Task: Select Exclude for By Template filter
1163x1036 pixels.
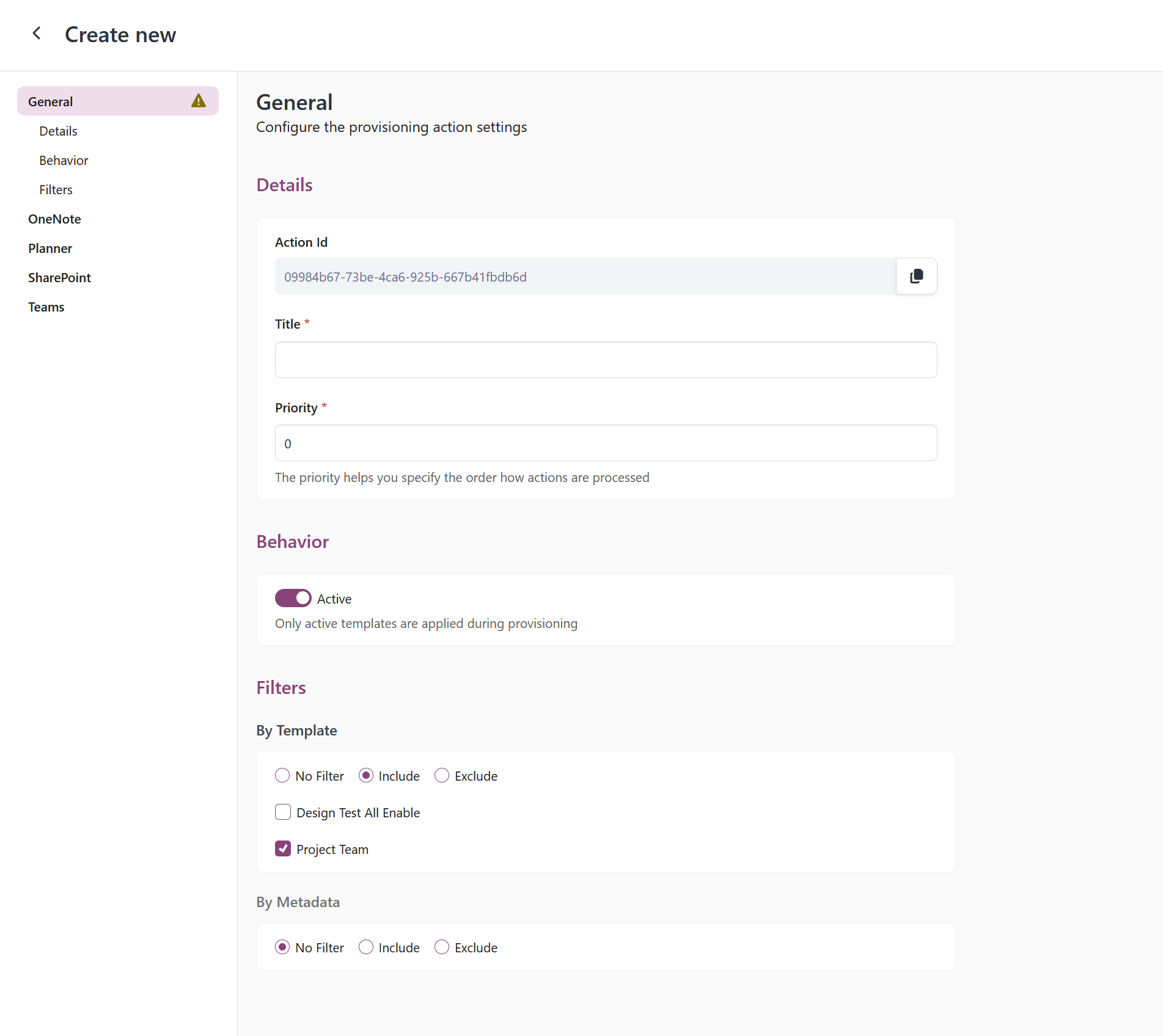Action: coord(441,775)
